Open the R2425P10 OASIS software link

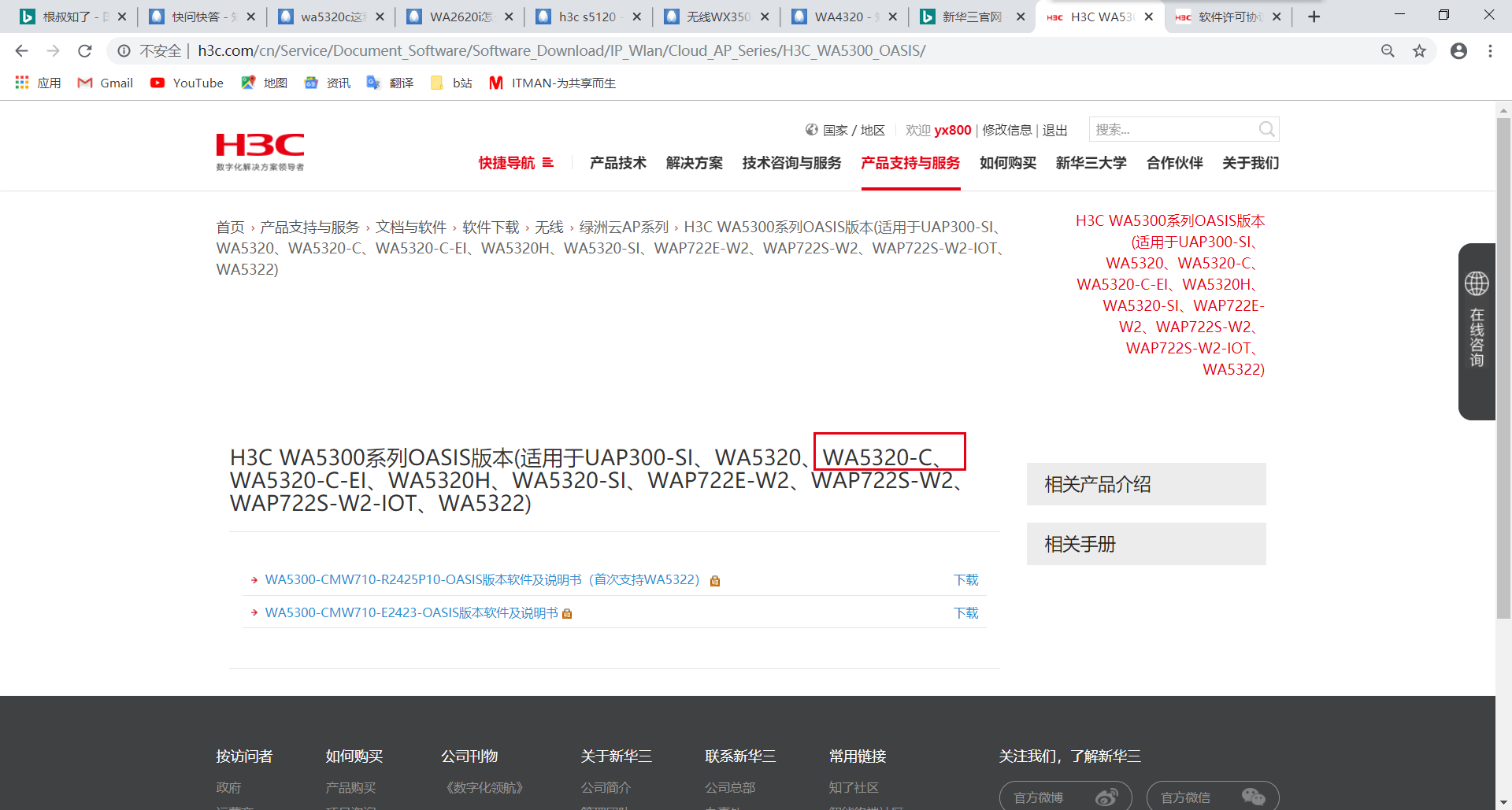[482, 580]
